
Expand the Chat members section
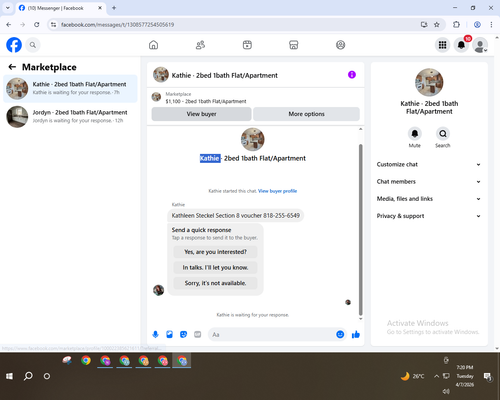point(429,182)
